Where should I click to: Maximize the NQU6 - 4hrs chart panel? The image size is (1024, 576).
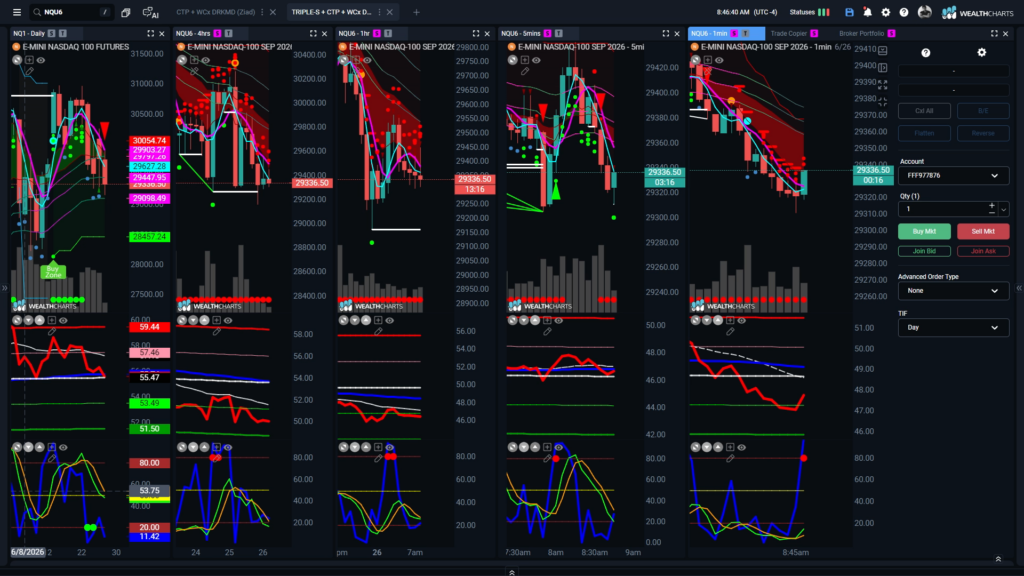coord(313,33)
